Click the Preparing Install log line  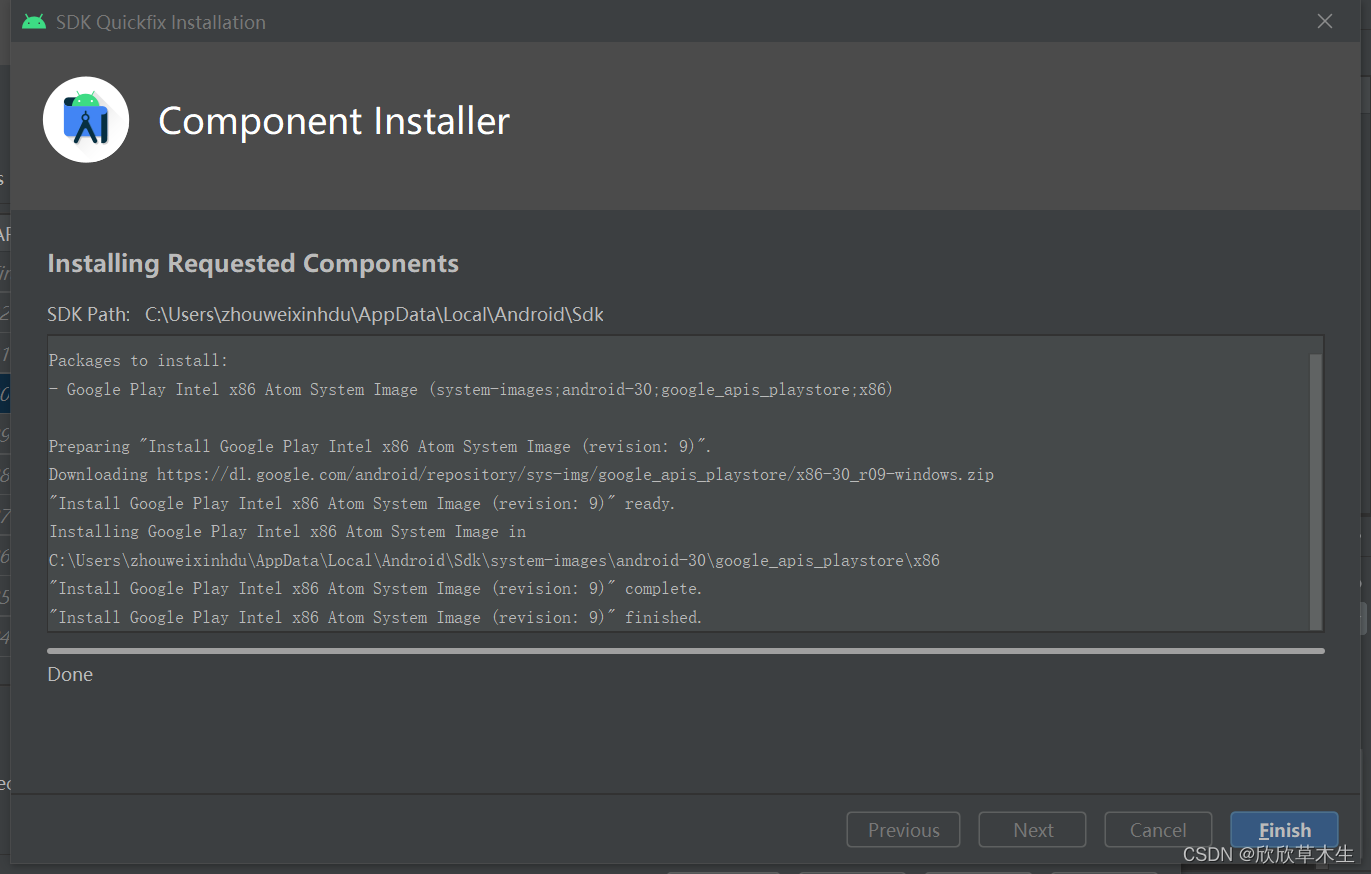[380, 447]
